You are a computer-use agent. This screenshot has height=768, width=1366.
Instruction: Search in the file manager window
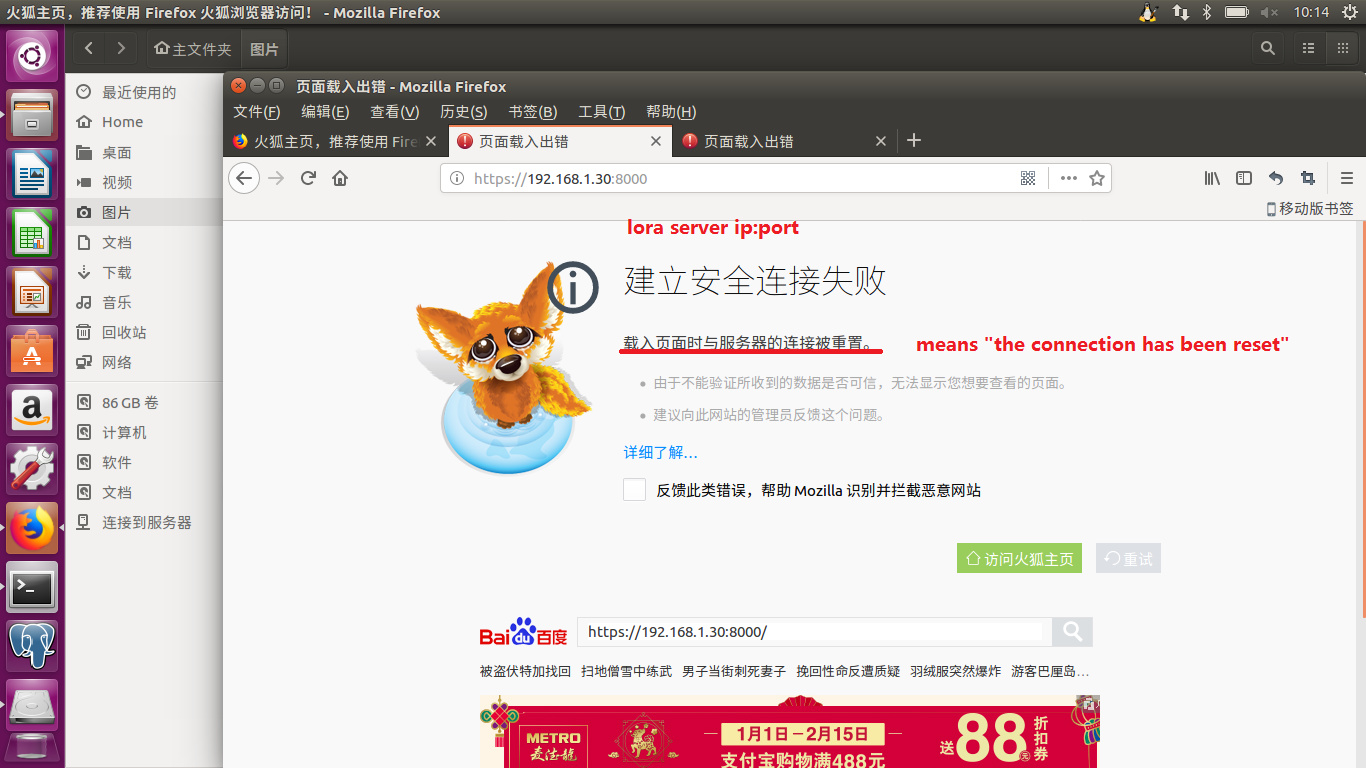pyautogui.click(x=1268, y=48)
